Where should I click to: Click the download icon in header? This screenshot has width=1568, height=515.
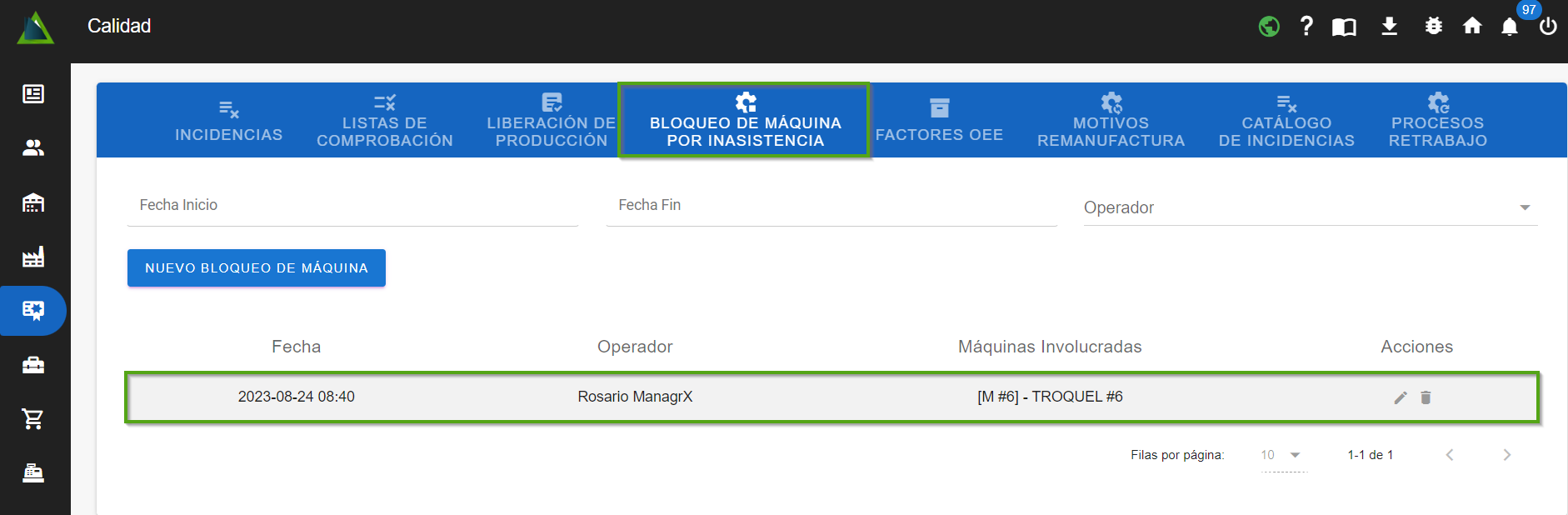1389,27
